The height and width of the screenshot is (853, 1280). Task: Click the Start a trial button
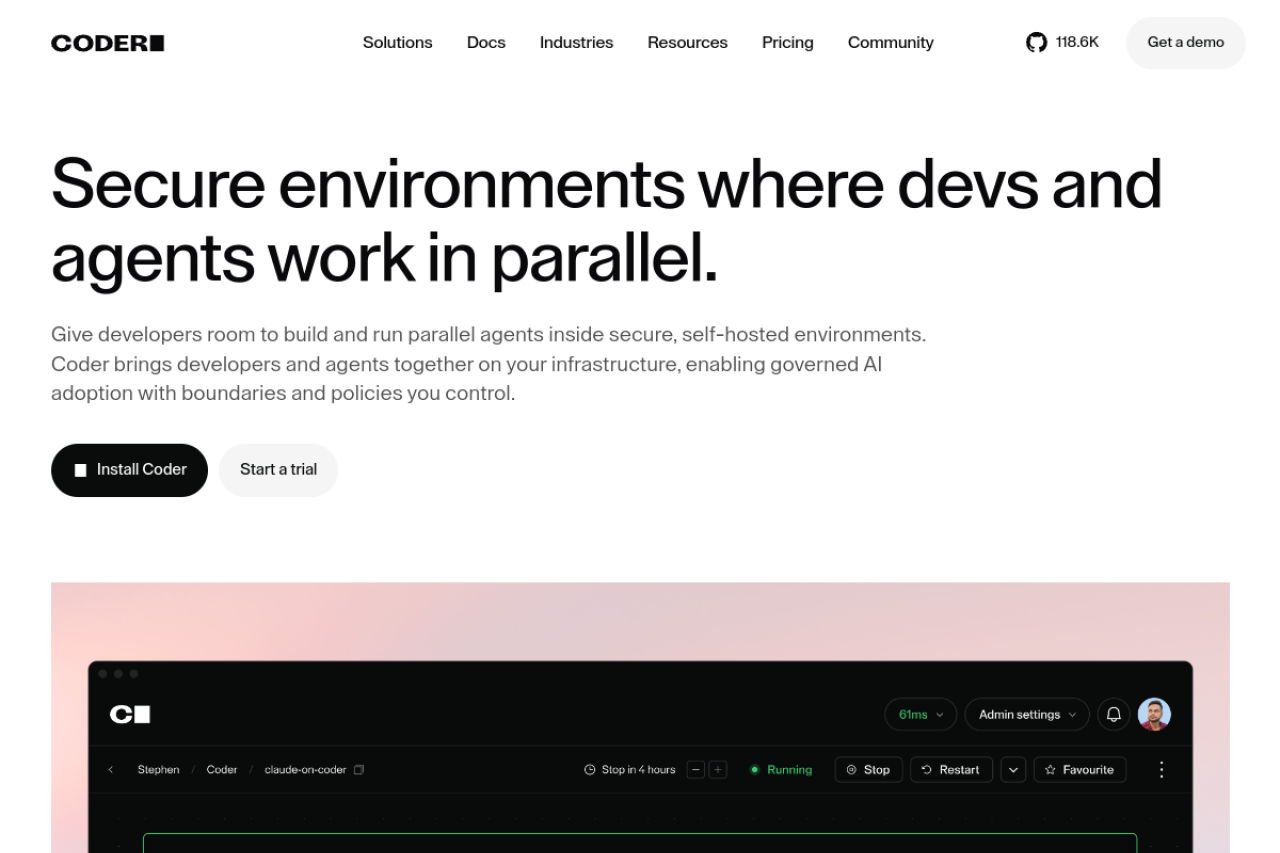coord(278,470)
